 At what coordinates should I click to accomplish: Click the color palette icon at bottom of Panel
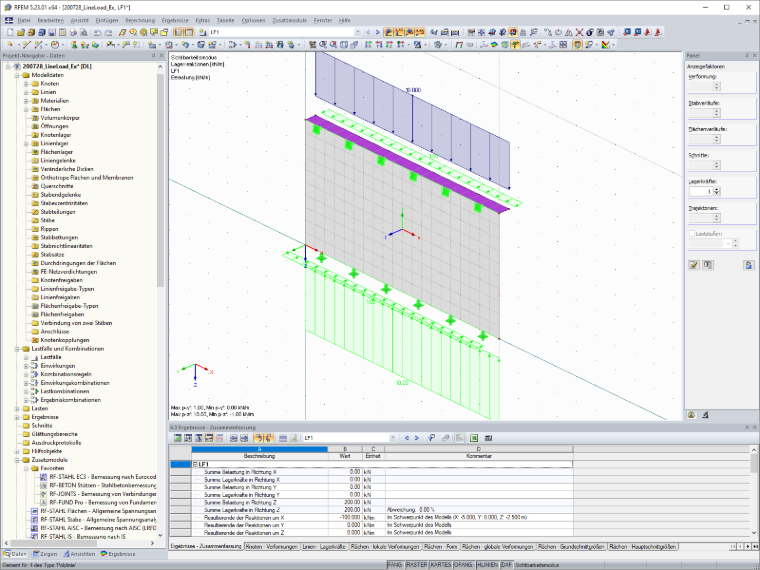point(692,415)
